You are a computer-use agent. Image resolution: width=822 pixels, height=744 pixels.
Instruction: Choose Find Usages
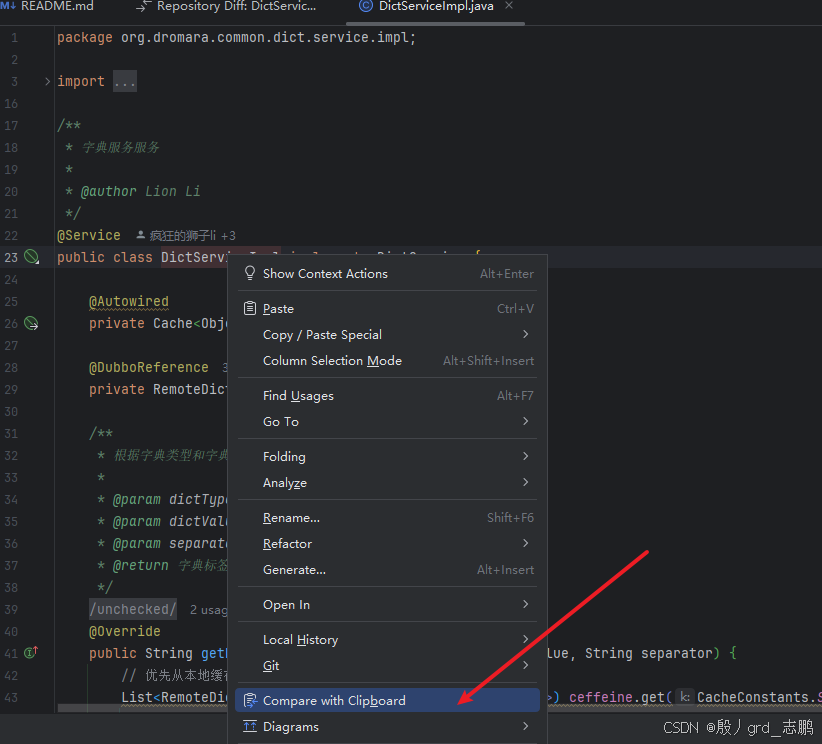tap(387, 396)
